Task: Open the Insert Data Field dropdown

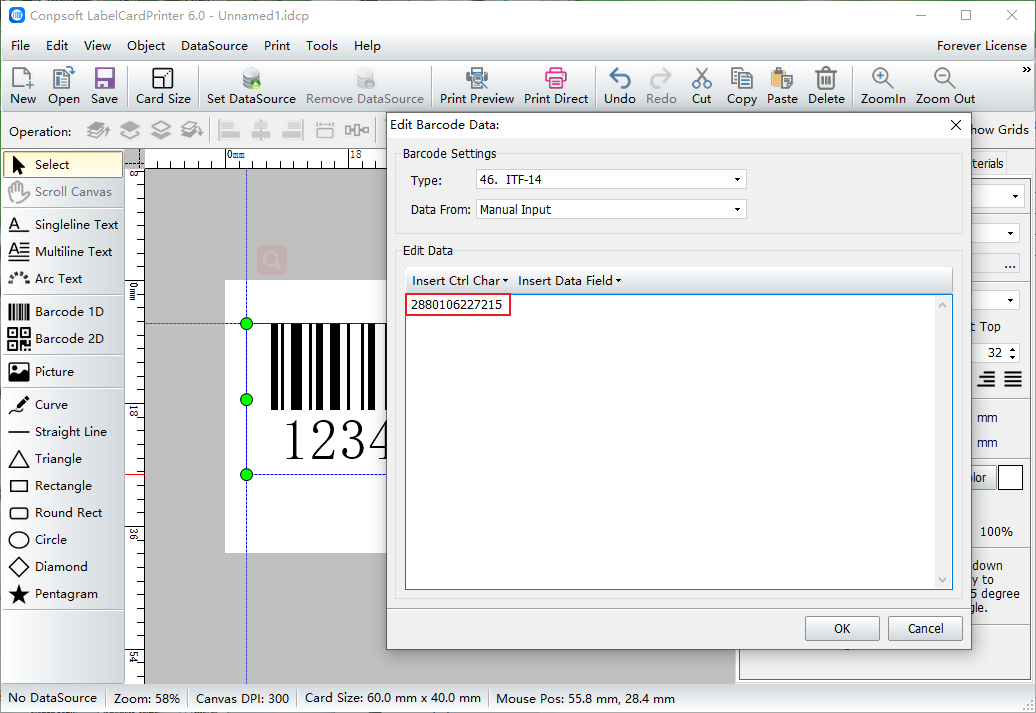Action: pos(570,281)
